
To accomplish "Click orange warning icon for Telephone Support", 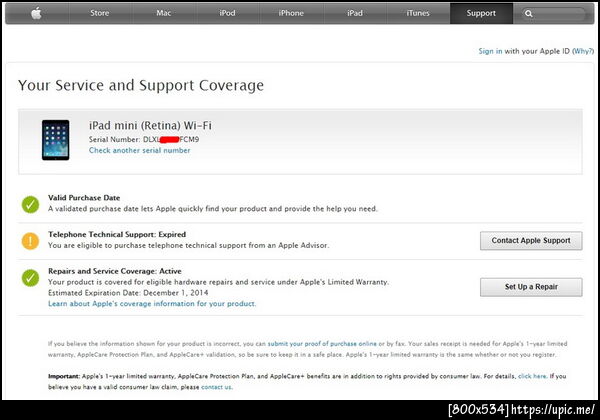I will [x=30, y=241].
